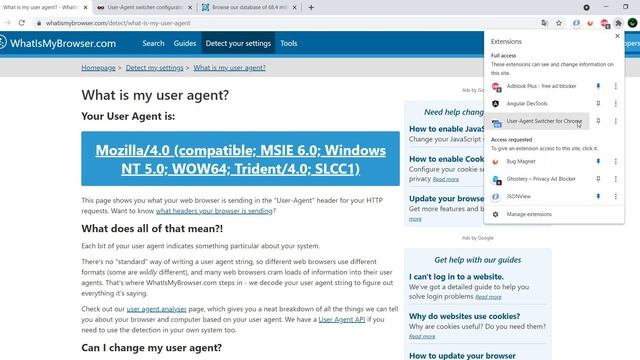Open the Tools nav item
Viewport: 640px width, 360px height.
pyautogui.click(x=289, y=43)
